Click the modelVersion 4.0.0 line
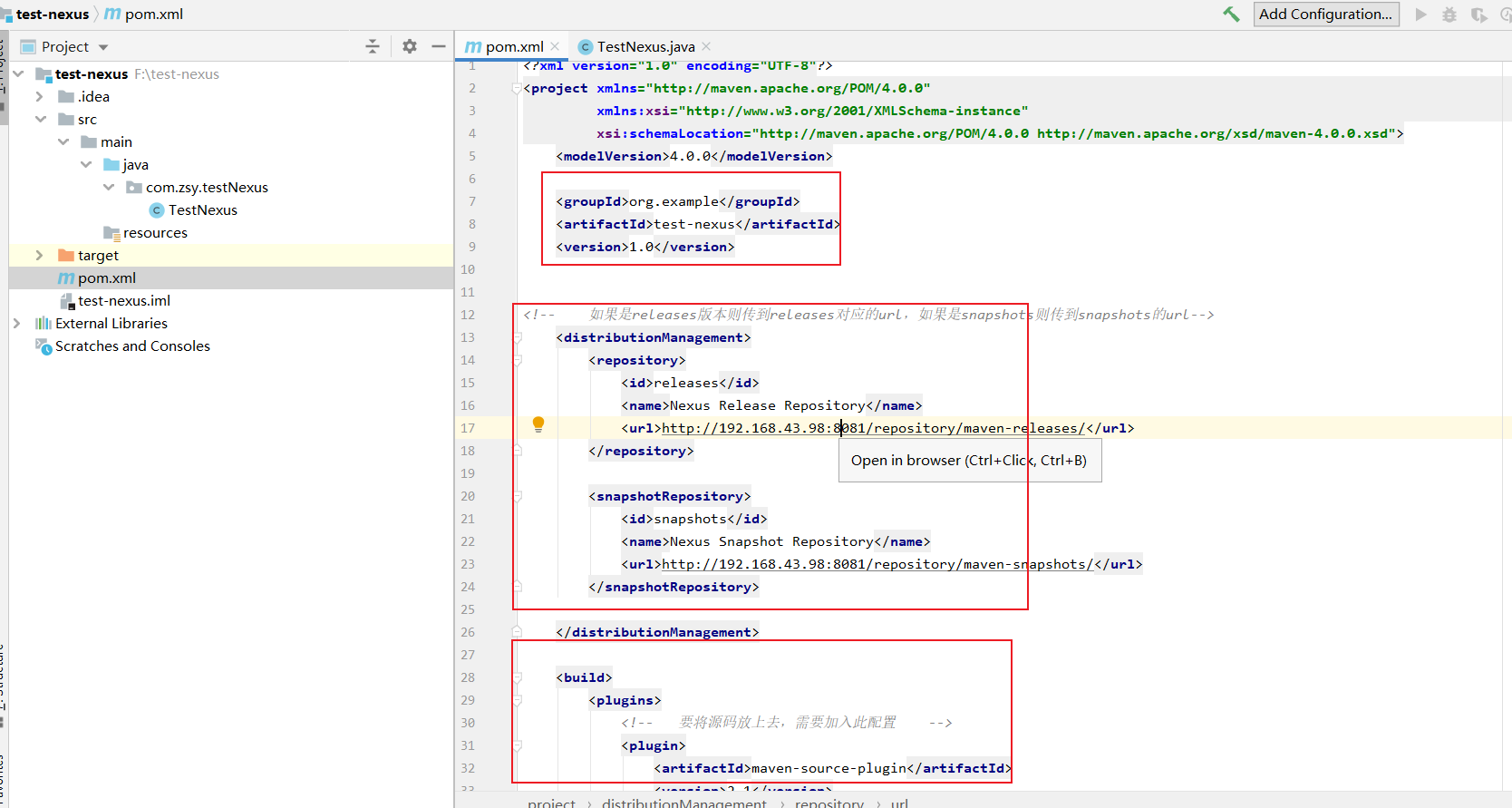The height and width of the screenshot is (808, 1512). (x=694, y=156)
